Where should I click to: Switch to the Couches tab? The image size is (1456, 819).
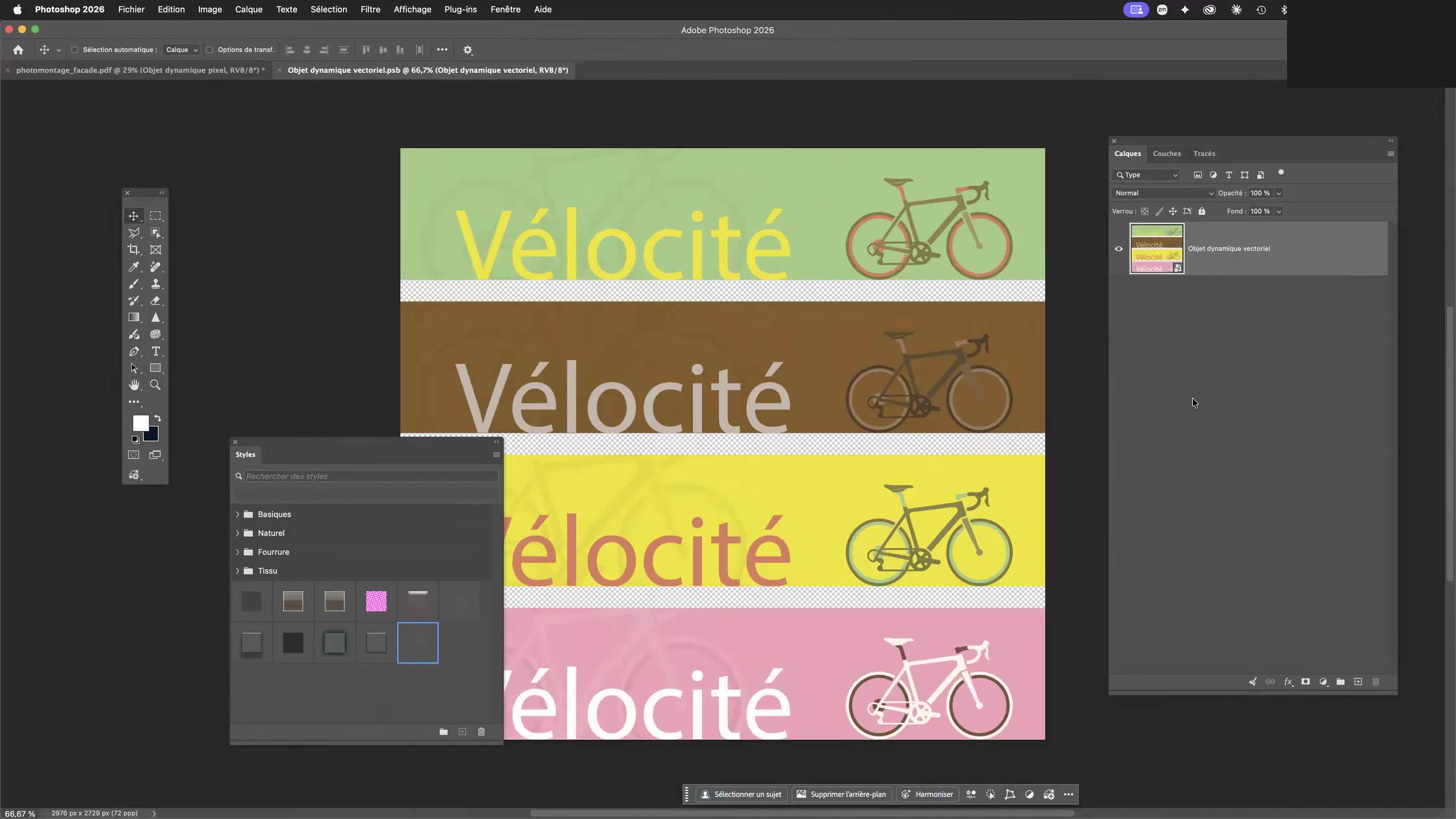pyautogui.click(x=1167, y=154)
